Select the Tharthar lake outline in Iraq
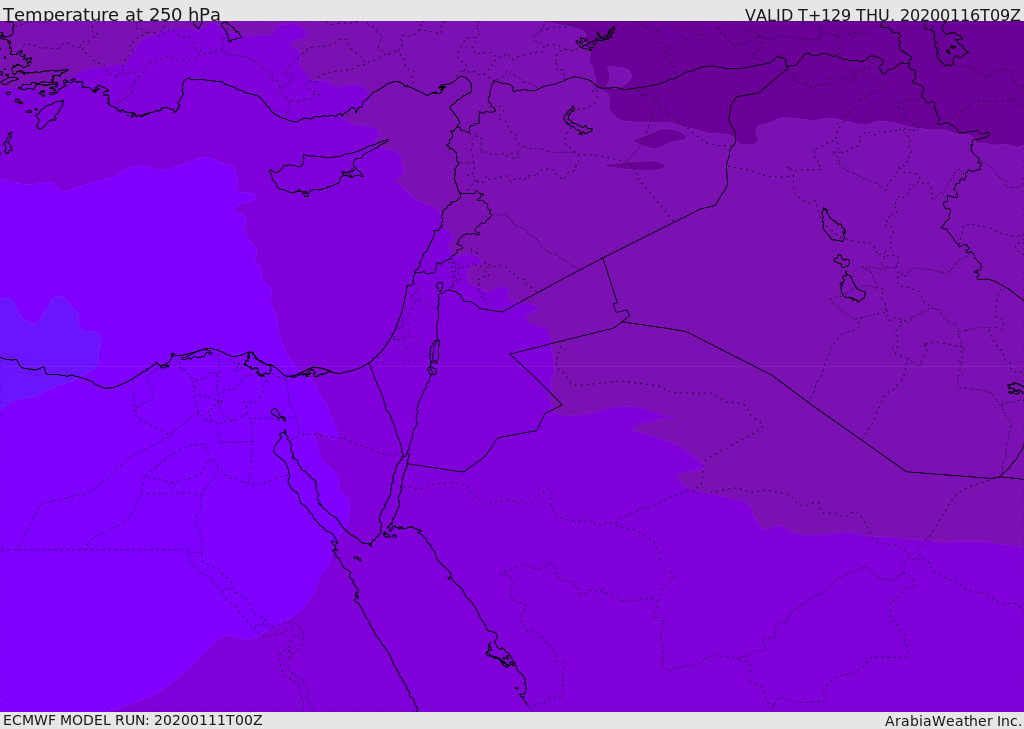Image resolution: width=1024 pixels, height=729 pixels. (x=833, y=225)
